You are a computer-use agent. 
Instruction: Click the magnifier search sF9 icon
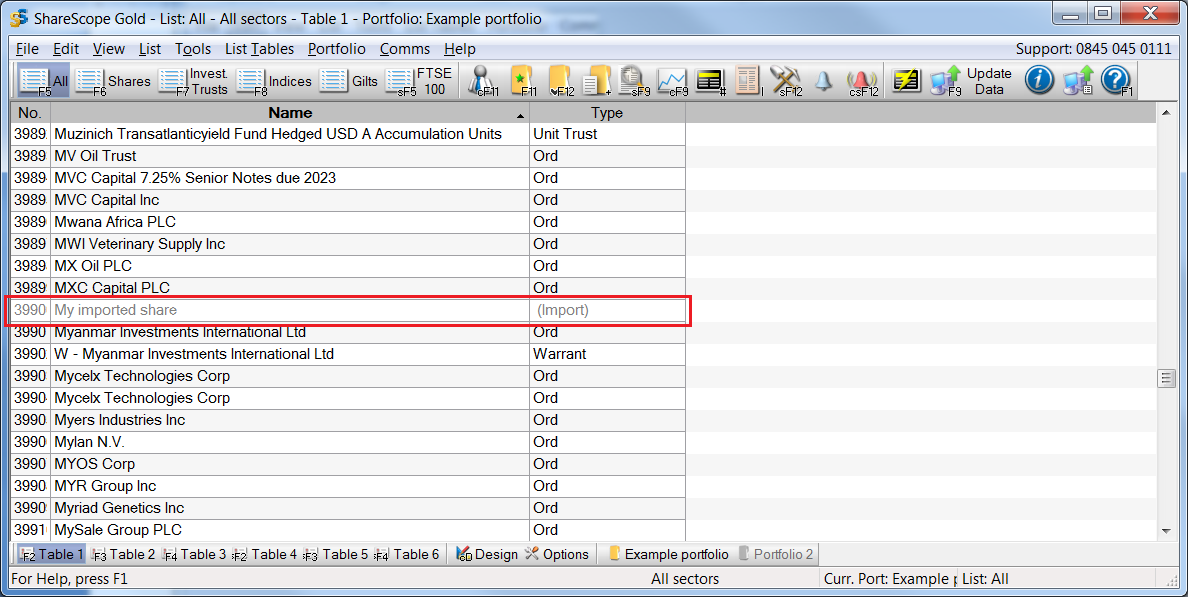coord(633,81)
